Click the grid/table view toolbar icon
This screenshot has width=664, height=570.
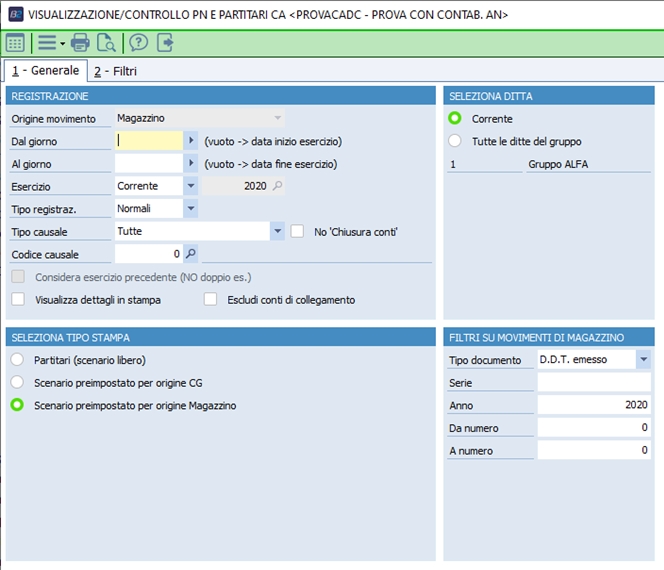[x=15, y=43]
